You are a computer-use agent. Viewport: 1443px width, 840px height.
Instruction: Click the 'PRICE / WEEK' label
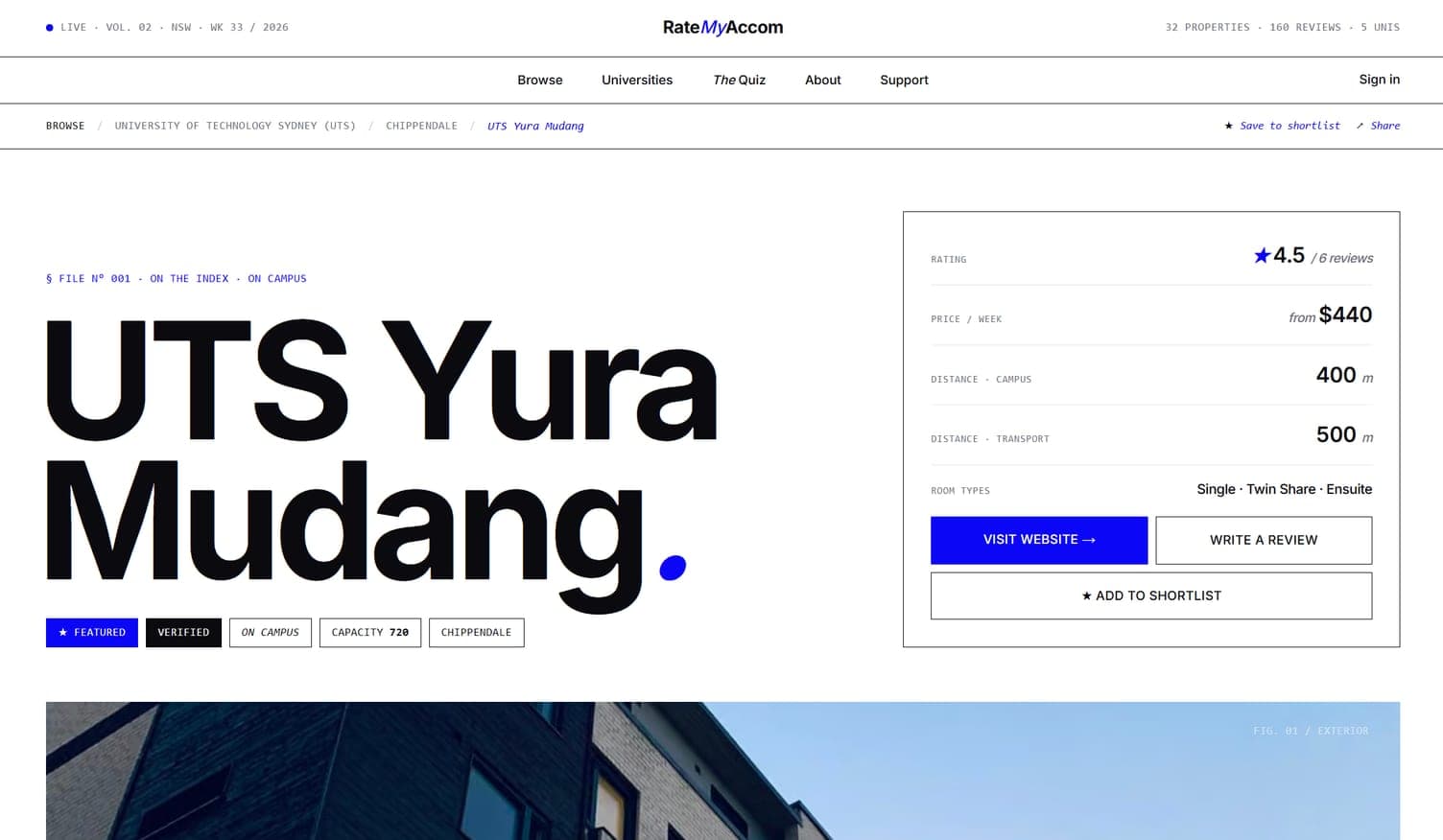[x=965, y=319]
